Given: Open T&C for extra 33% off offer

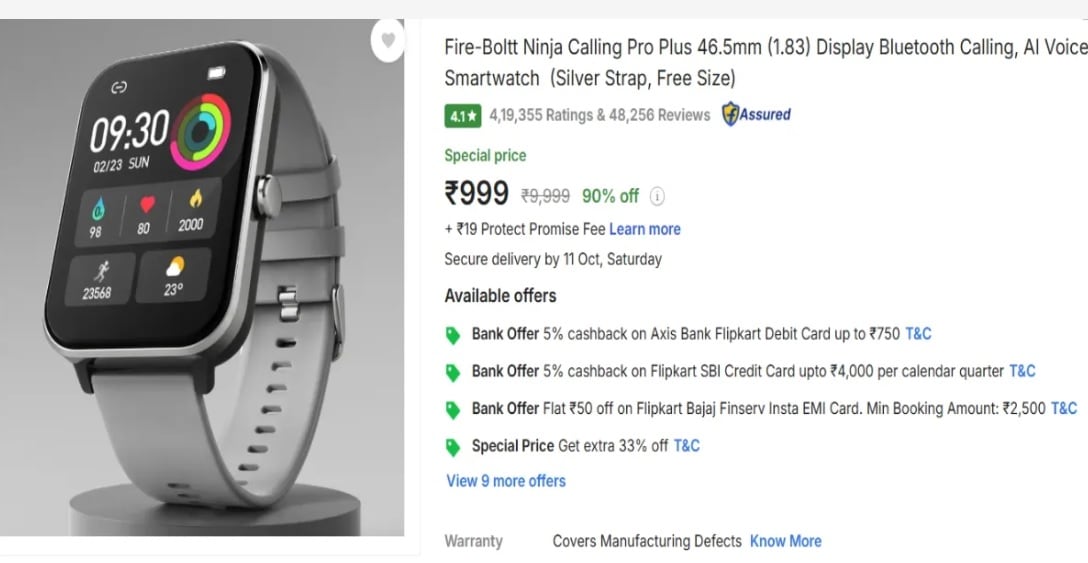Looking at the screenshot, I should (686, 446).
